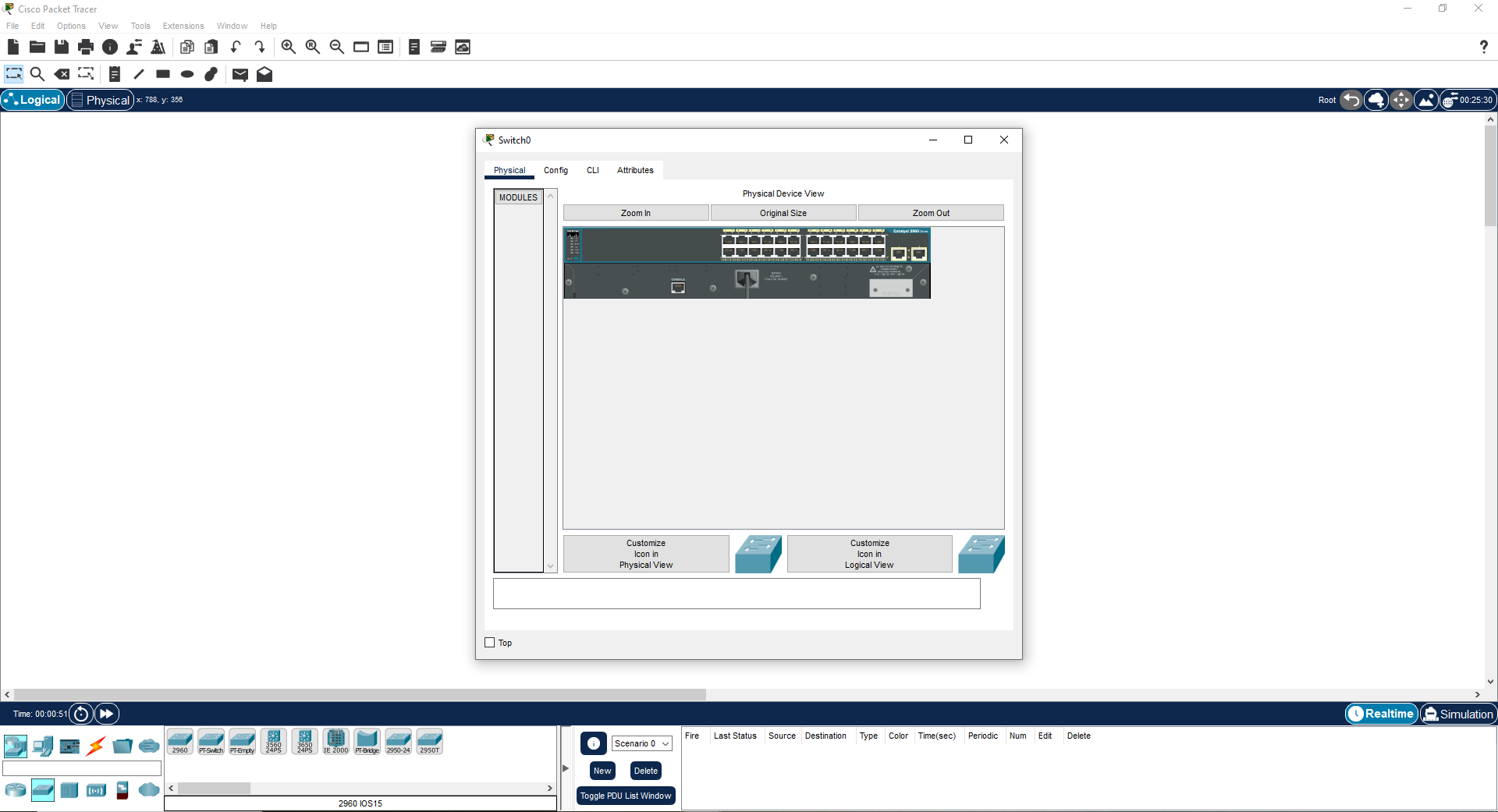Open the Scenario 0 dropdown
Screen dimensions: 1498x812
(x=641, y=743)
